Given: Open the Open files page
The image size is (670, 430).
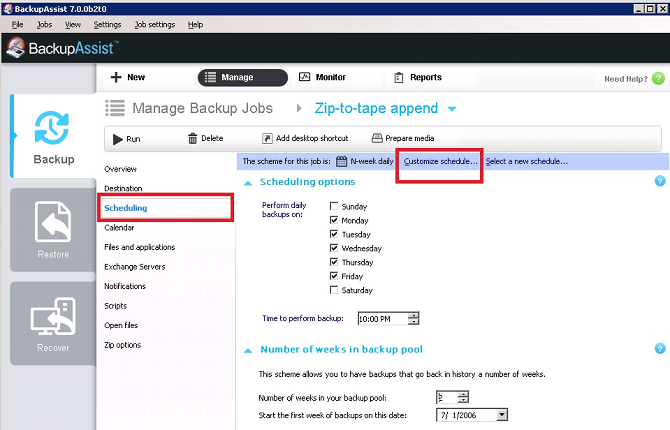Looking at the screenshot, I should (x=121, y=325).
